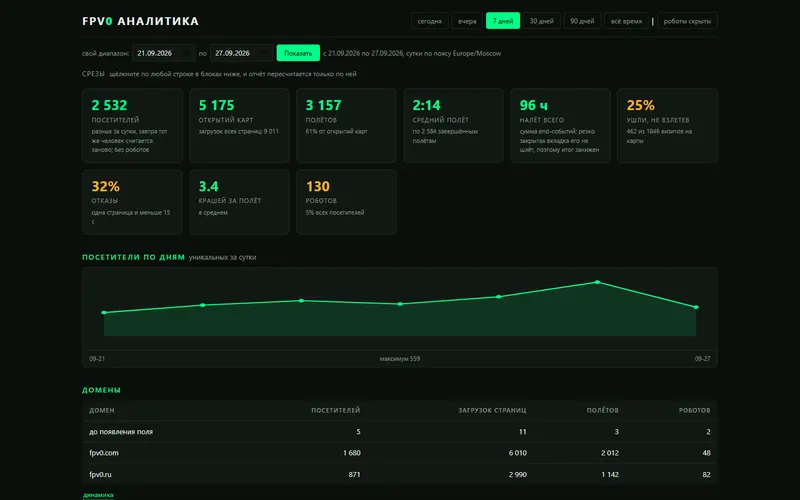This screenshot has height=500, width=800.
Task: Select the «до появления поля» row
Action: click(x=399, y=432)
